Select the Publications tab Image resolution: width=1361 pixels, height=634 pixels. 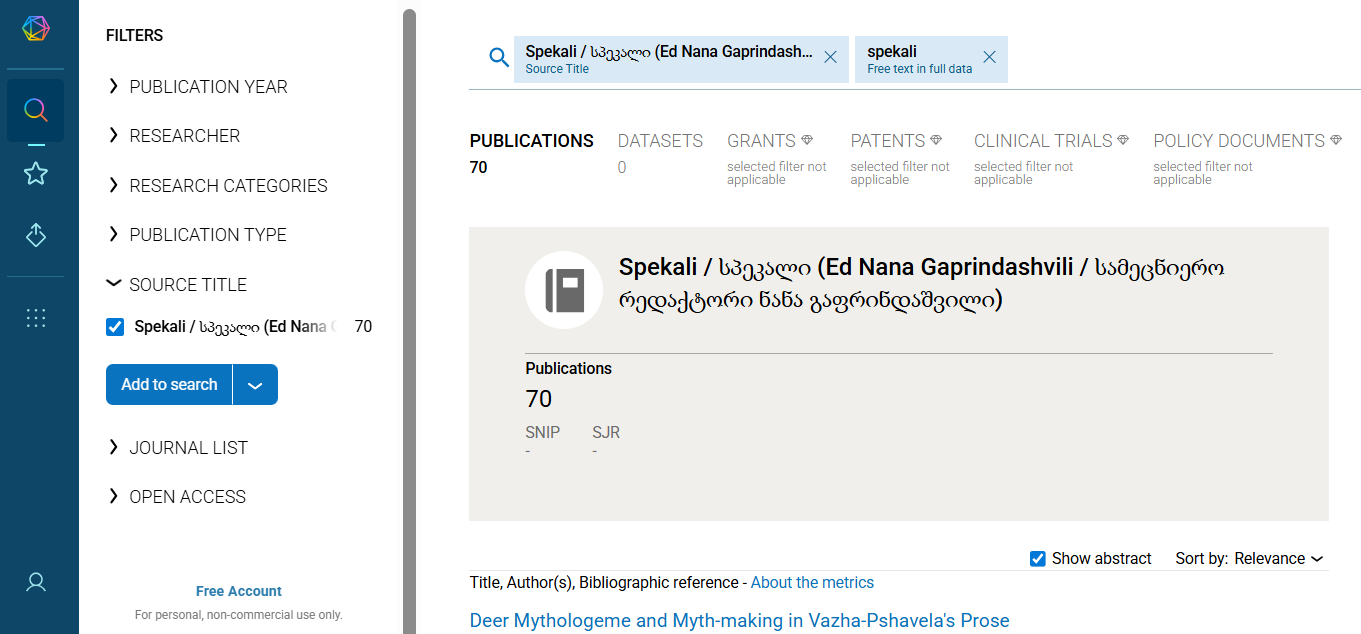pos(531,141)
